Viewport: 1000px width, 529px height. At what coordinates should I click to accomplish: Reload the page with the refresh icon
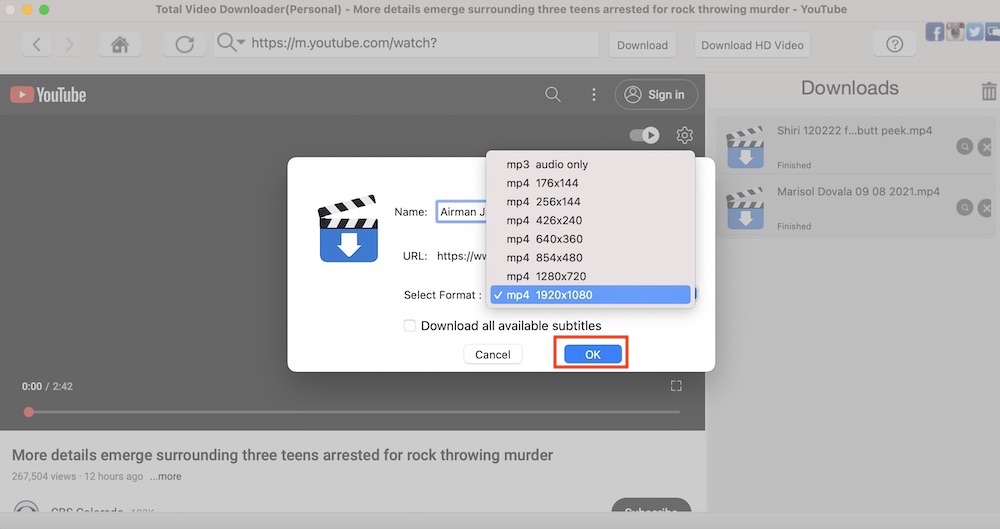(184, 45)
